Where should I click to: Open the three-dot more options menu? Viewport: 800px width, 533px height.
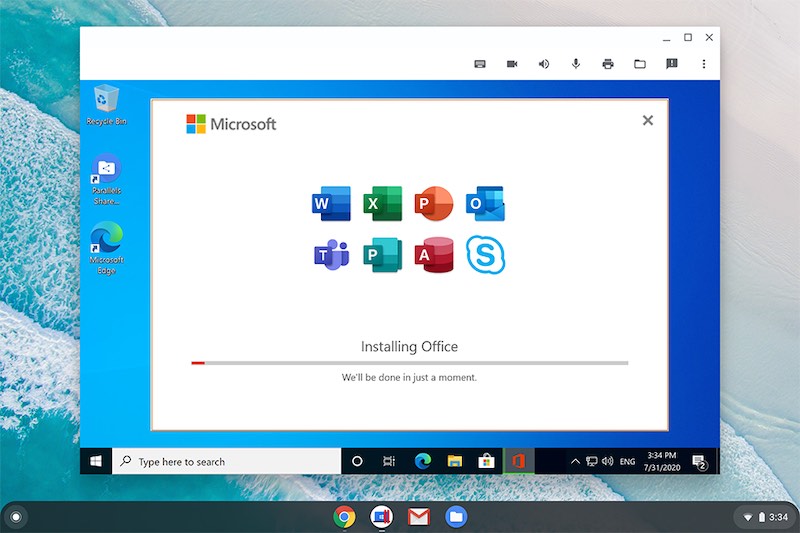tap(704, 64)
